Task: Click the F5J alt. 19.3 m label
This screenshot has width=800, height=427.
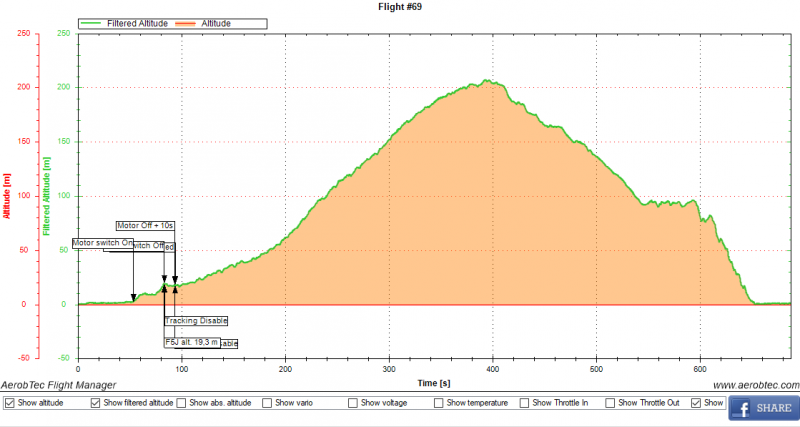Action: [192, 342]
